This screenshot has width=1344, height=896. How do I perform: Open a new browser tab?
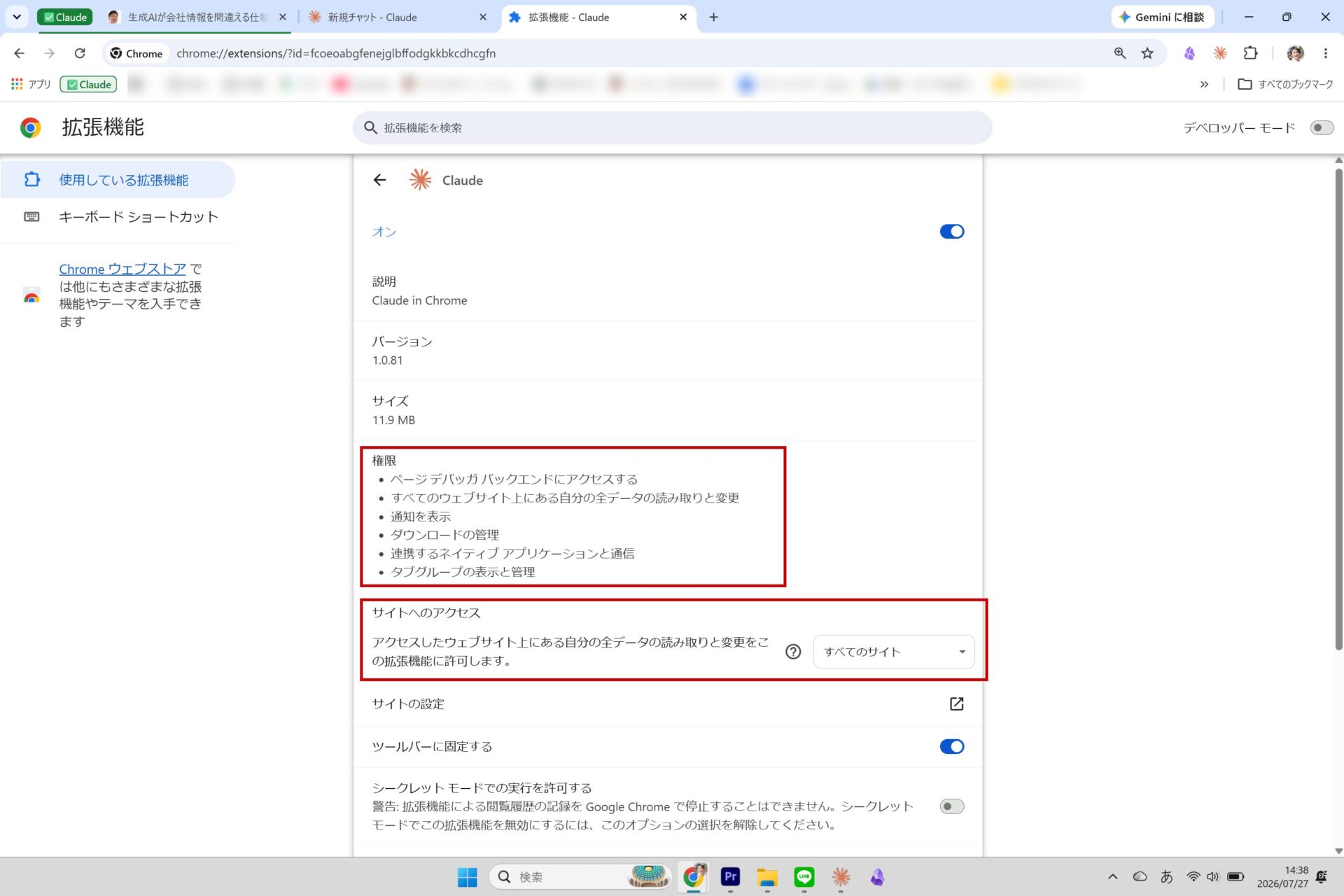tap(713, 17)
